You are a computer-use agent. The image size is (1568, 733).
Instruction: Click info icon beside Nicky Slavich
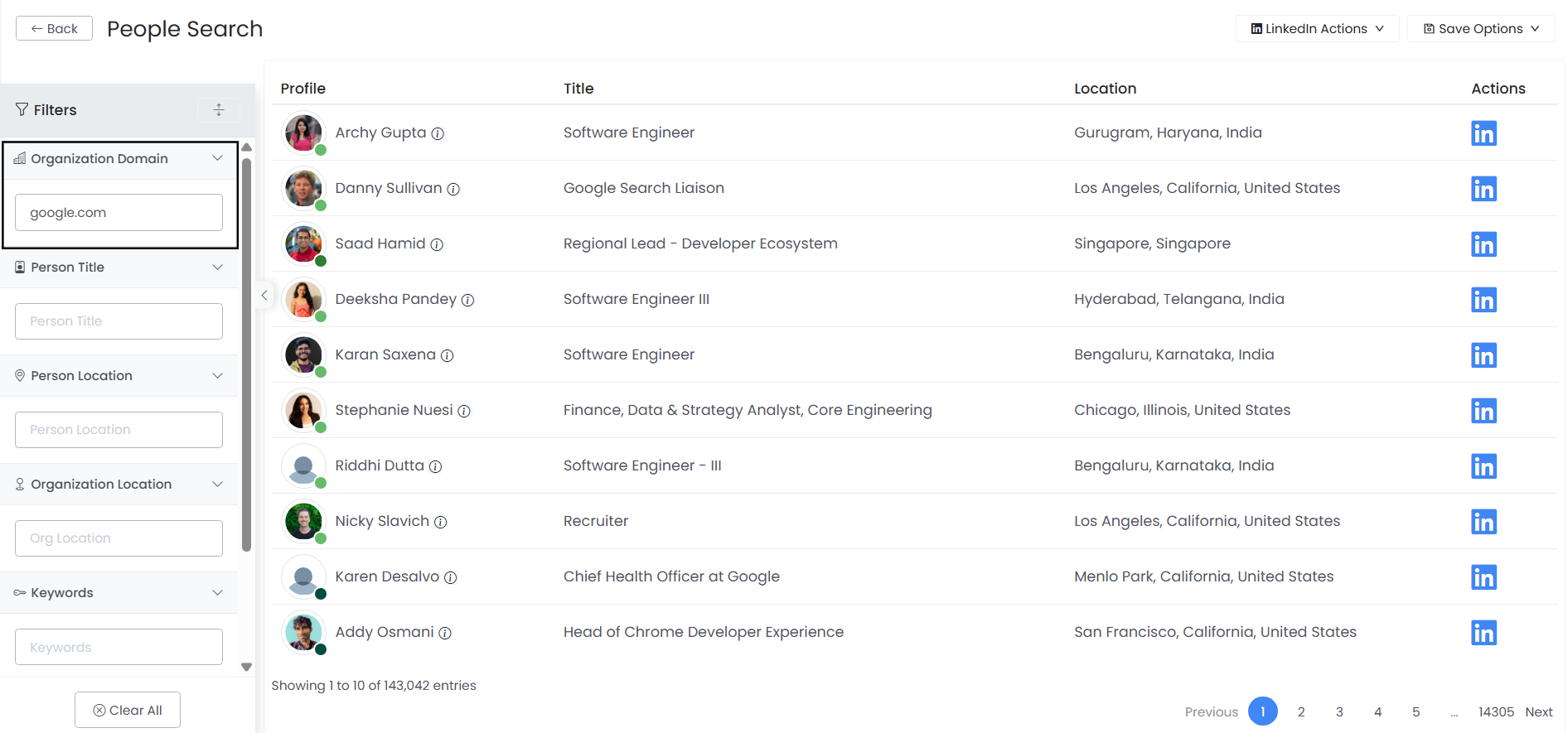[441, 522]
